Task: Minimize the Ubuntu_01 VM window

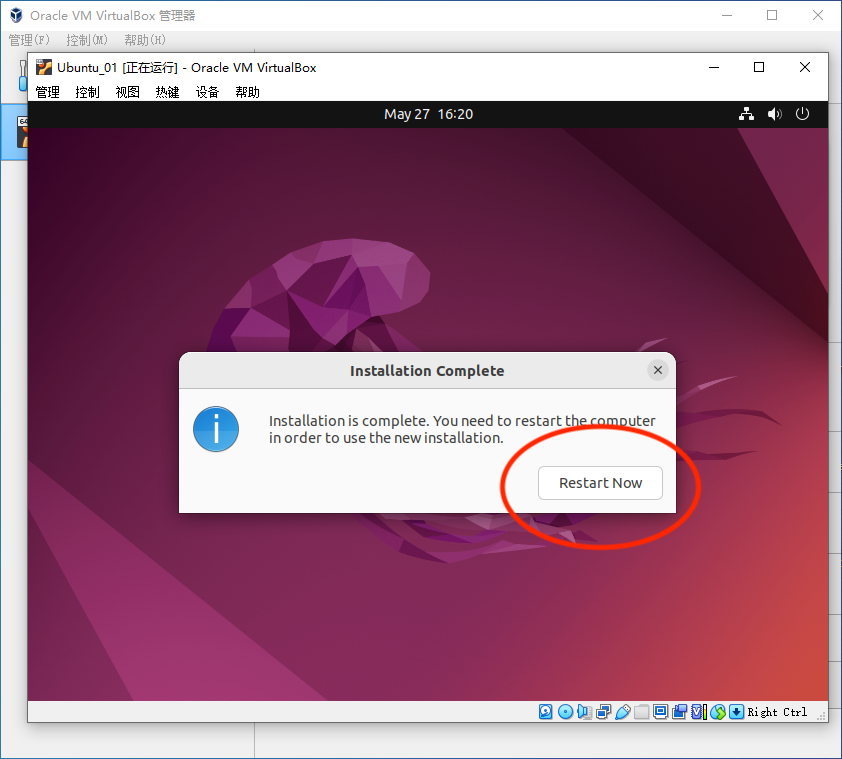Action: click(x=714, y=67)
